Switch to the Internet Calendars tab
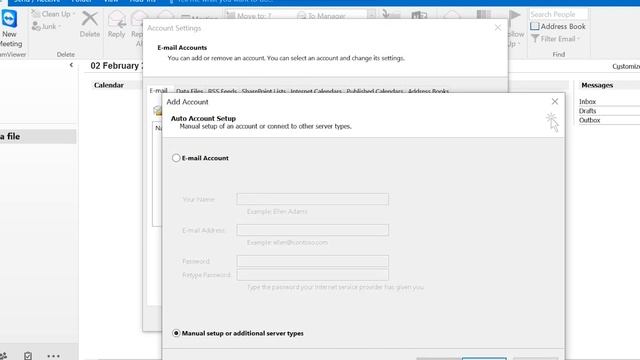The image size is (640, 360). tap(316, 91)
